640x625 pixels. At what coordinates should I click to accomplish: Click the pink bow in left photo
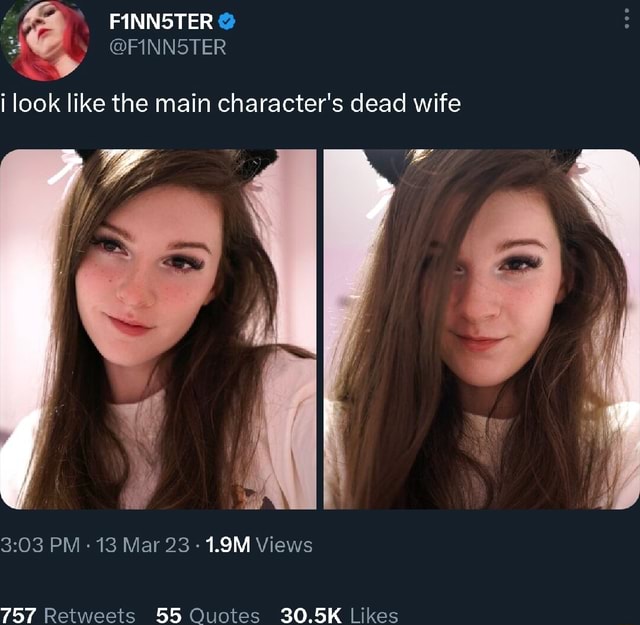click(x=67, y=169)
